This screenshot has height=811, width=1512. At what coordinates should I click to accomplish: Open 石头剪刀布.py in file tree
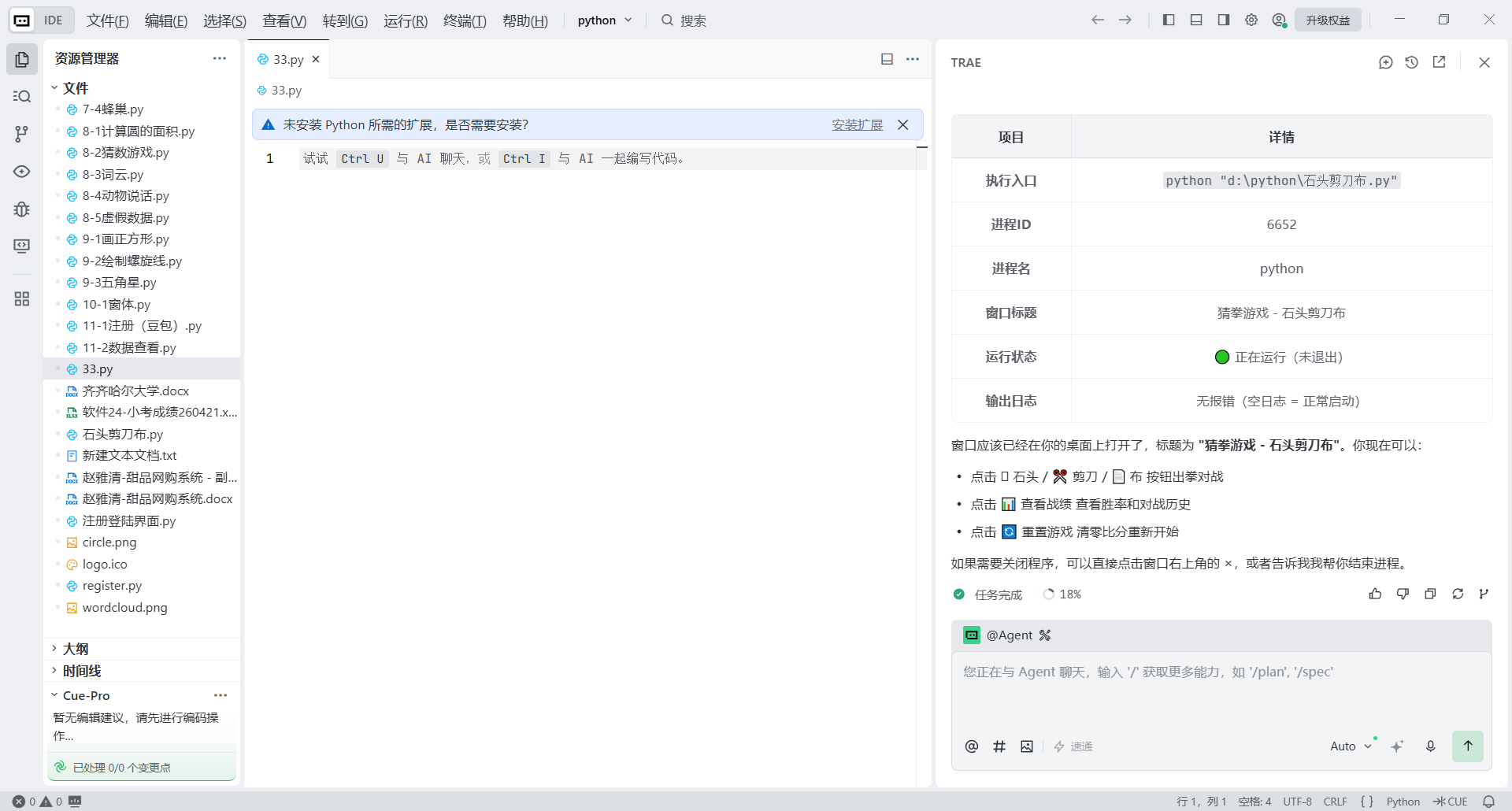pyautogui.click(x=123, y=434)
